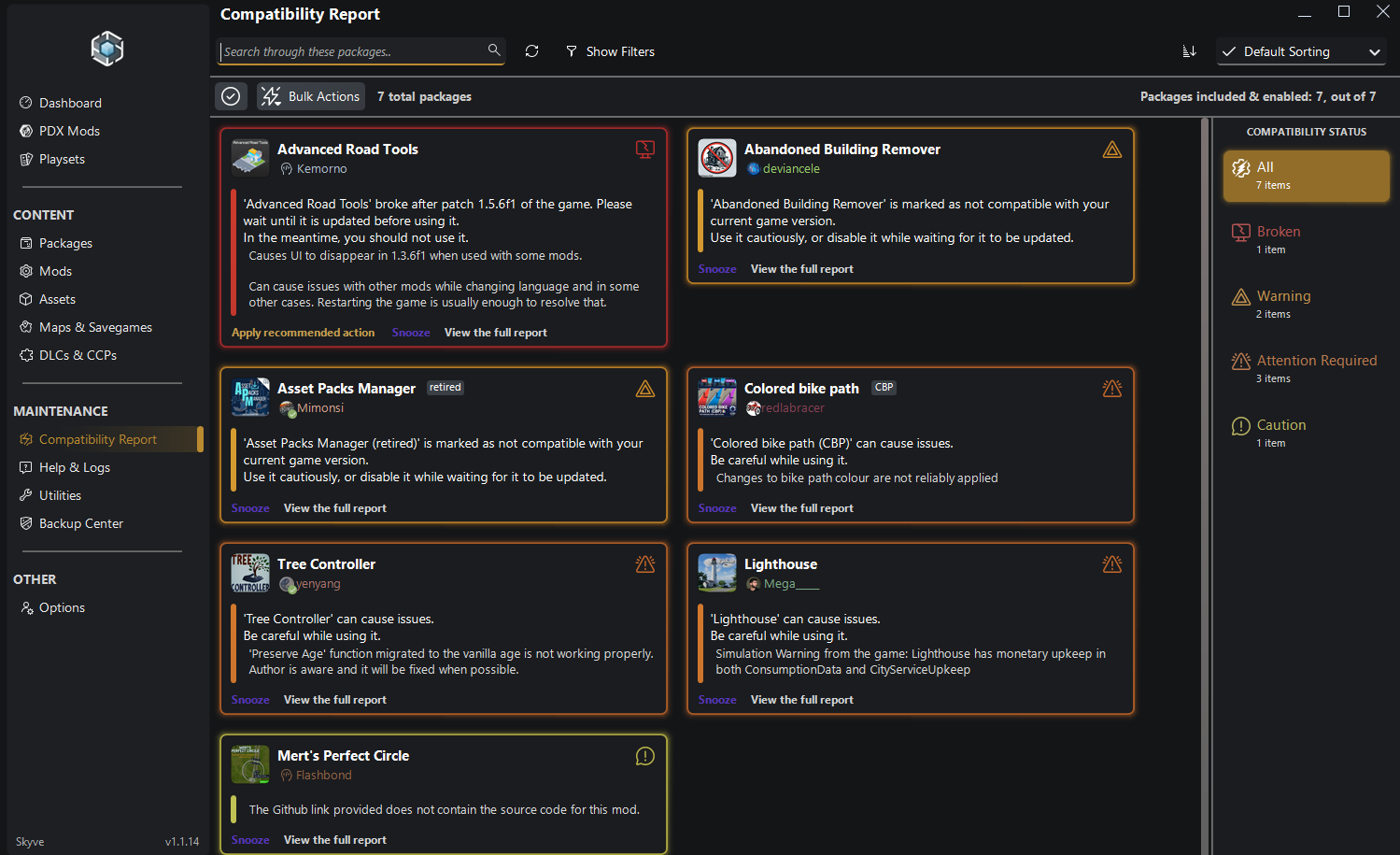Open Bulk Actions menu
The width and height of the screenshot is (1400, 855).
311,96
